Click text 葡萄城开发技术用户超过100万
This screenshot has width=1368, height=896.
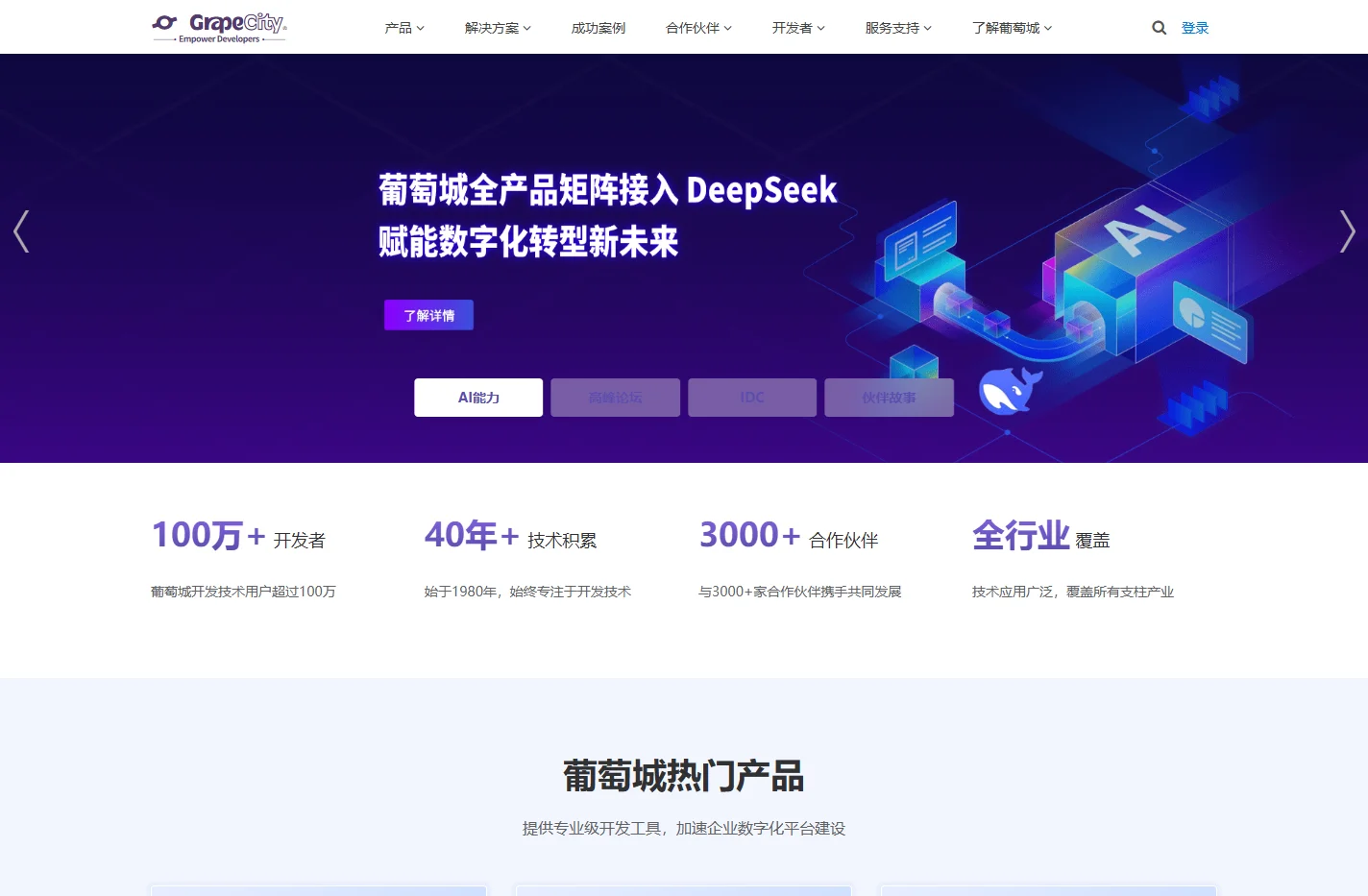243,592
